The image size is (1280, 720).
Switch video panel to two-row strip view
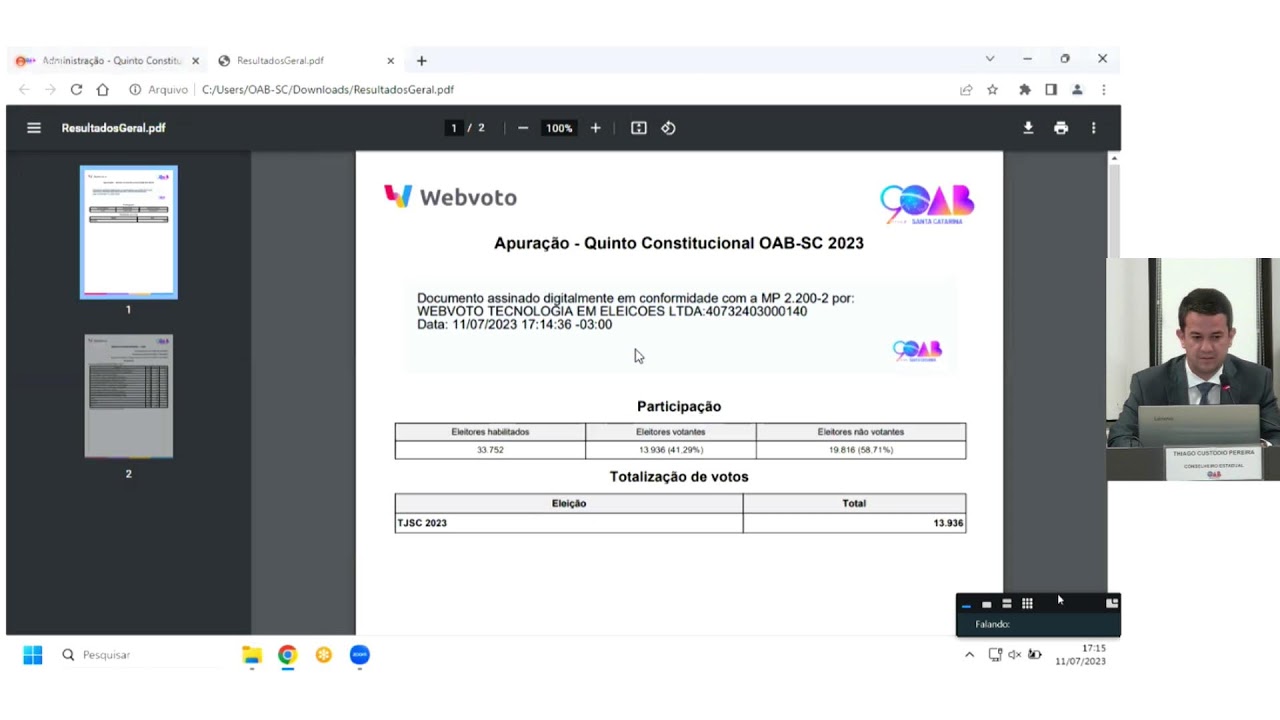coord(1007,604)
